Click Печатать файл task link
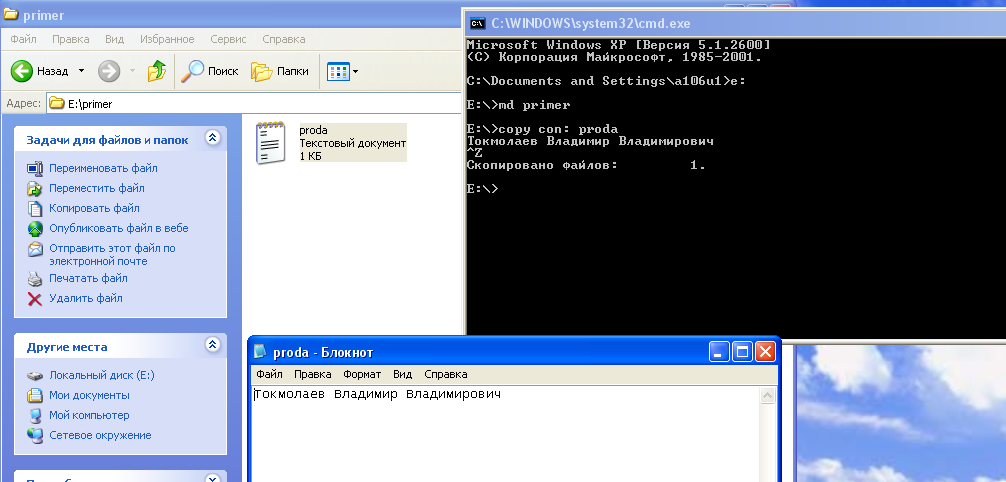The image size is (1006, 482). click(x=88, y=278)
